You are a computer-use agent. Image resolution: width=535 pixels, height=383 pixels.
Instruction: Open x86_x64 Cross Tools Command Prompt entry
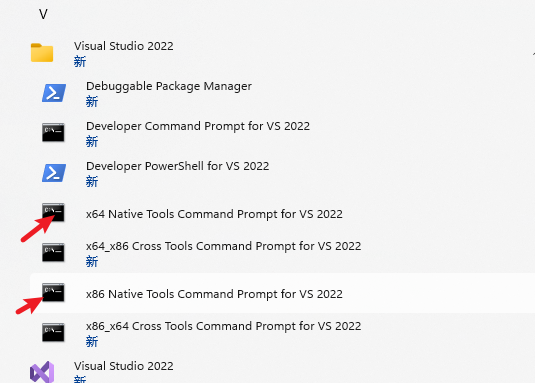point(223,326)
